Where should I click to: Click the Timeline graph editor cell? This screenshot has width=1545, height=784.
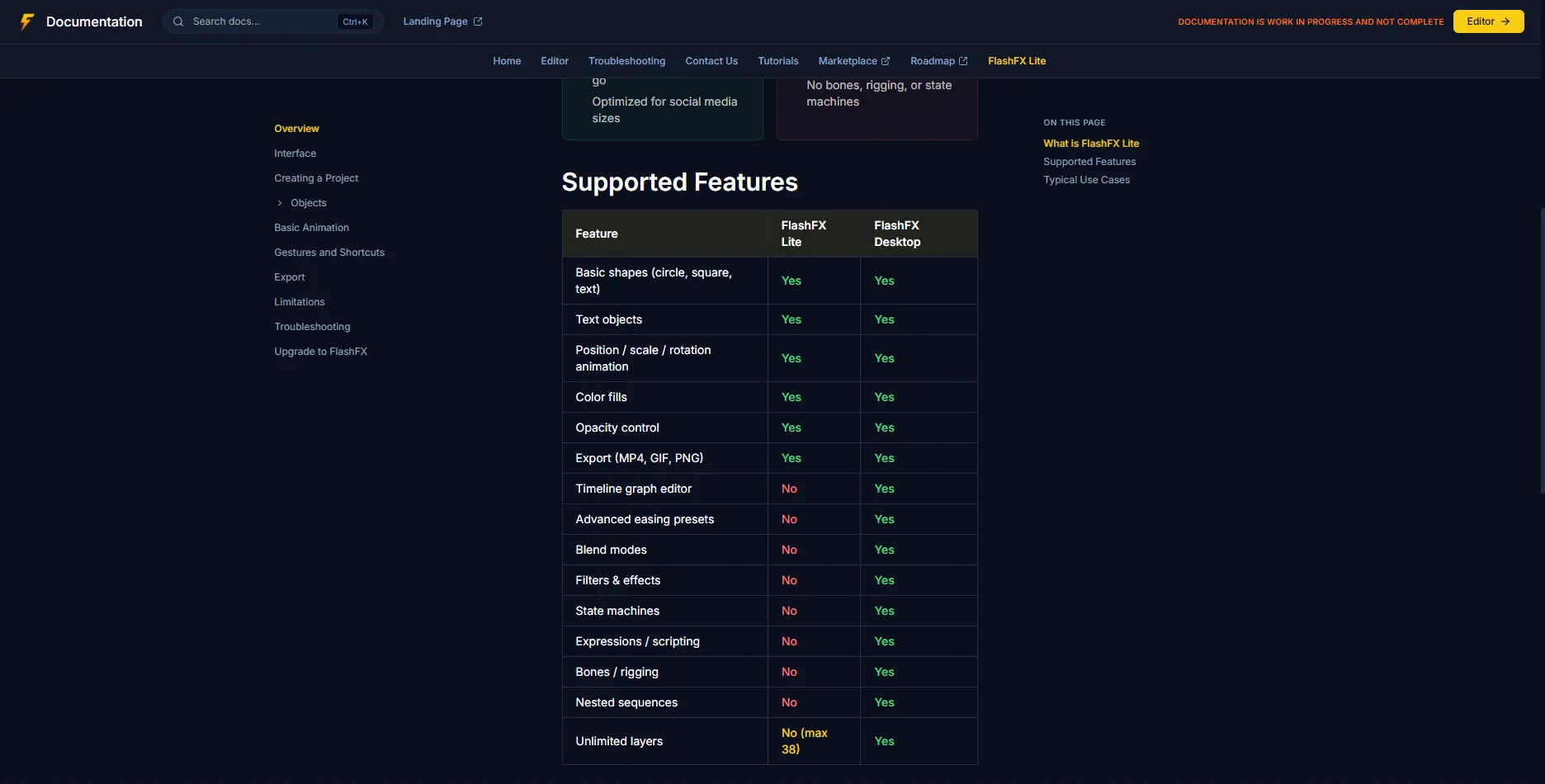tap(665, 489)
